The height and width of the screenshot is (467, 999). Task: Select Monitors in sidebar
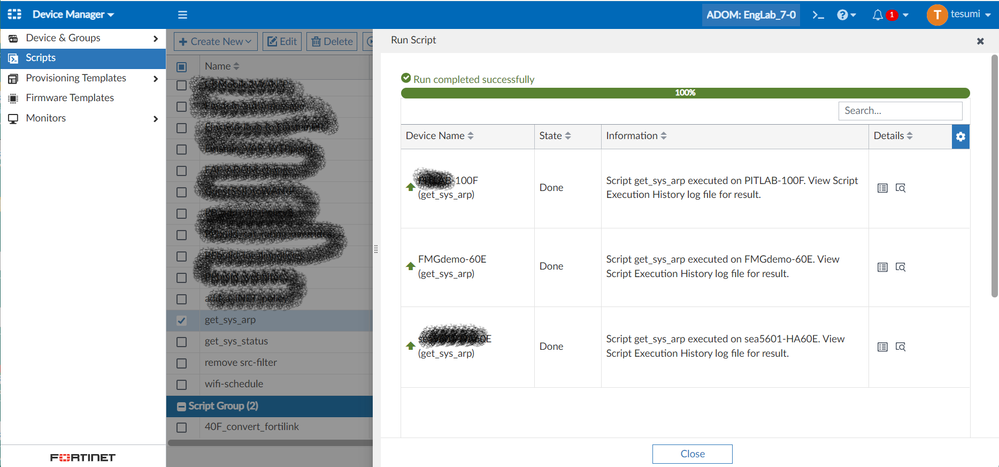click(83, 119)
